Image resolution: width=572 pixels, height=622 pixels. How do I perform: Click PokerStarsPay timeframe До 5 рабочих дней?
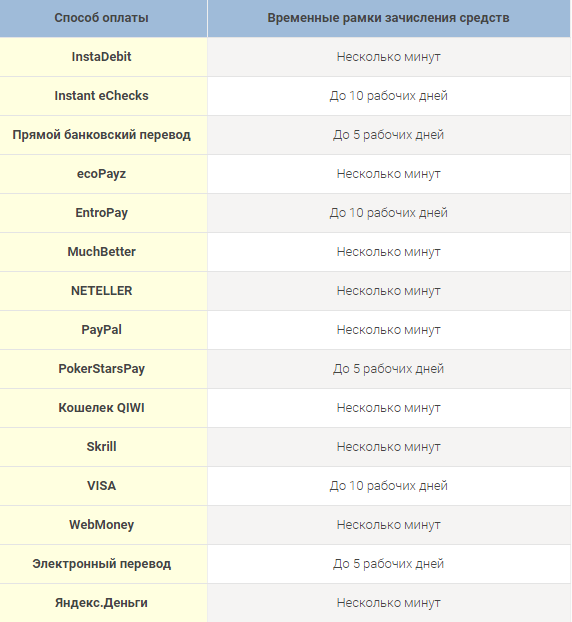coord(388,369)
